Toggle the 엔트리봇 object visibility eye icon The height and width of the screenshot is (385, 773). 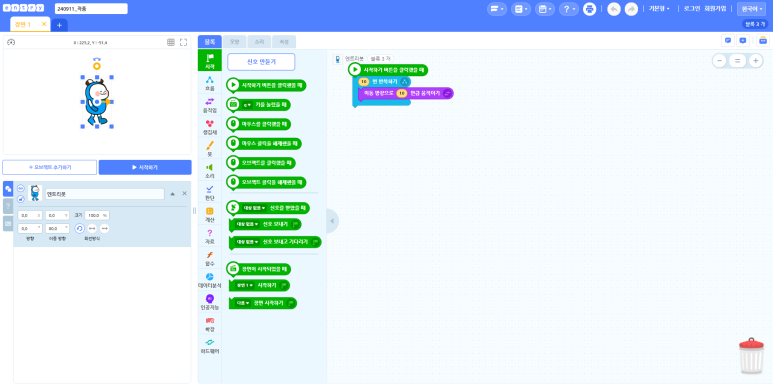click(21, 188)
